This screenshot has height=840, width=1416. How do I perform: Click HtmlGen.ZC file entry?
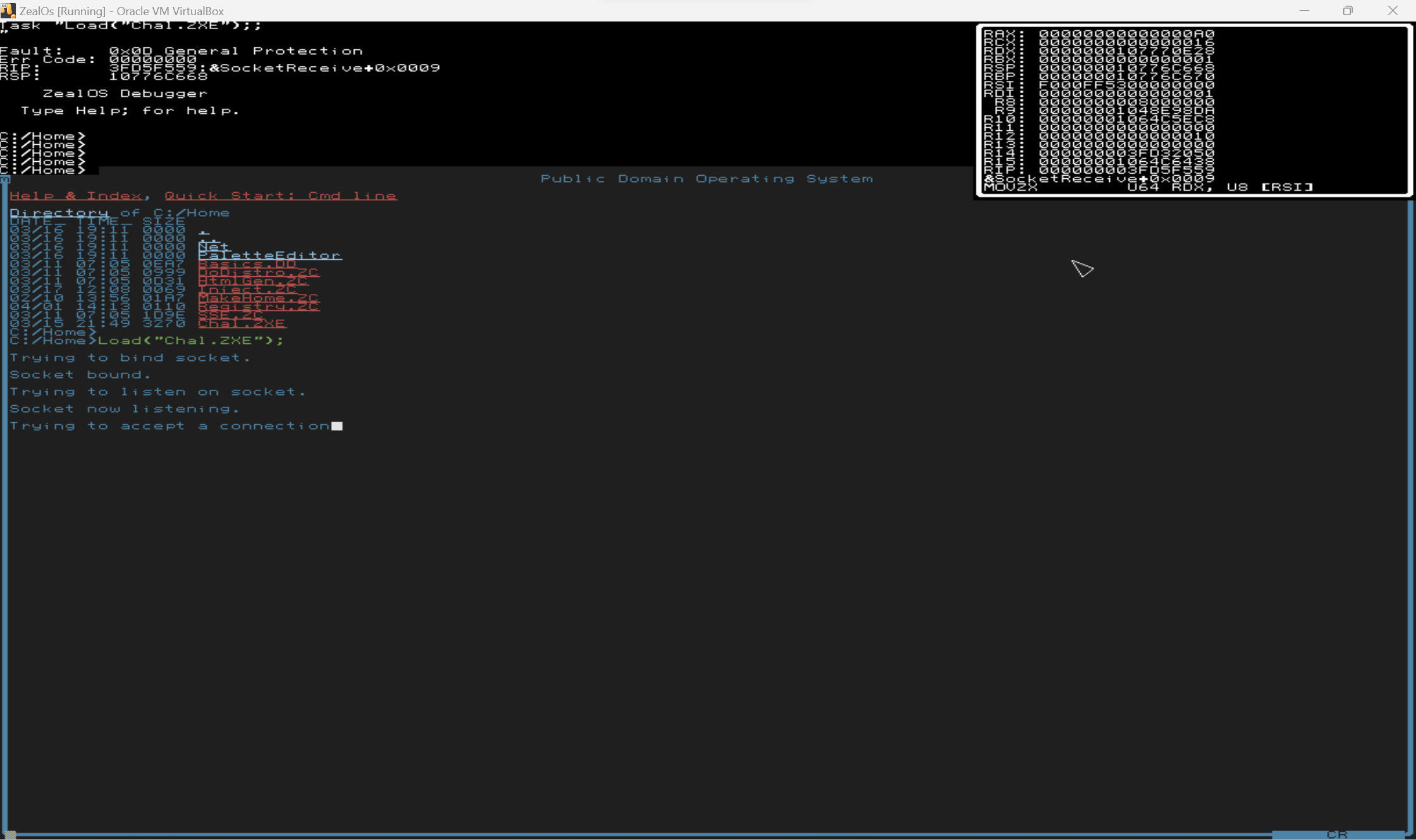click(252, 281)
